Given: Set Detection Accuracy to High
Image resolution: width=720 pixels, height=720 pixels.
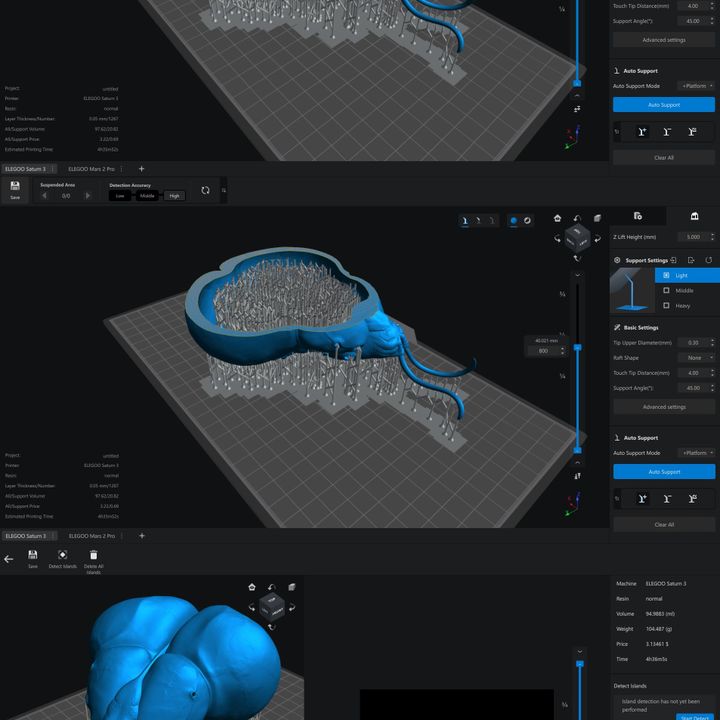Looking at the screenshot, I should tap(175, 196).
